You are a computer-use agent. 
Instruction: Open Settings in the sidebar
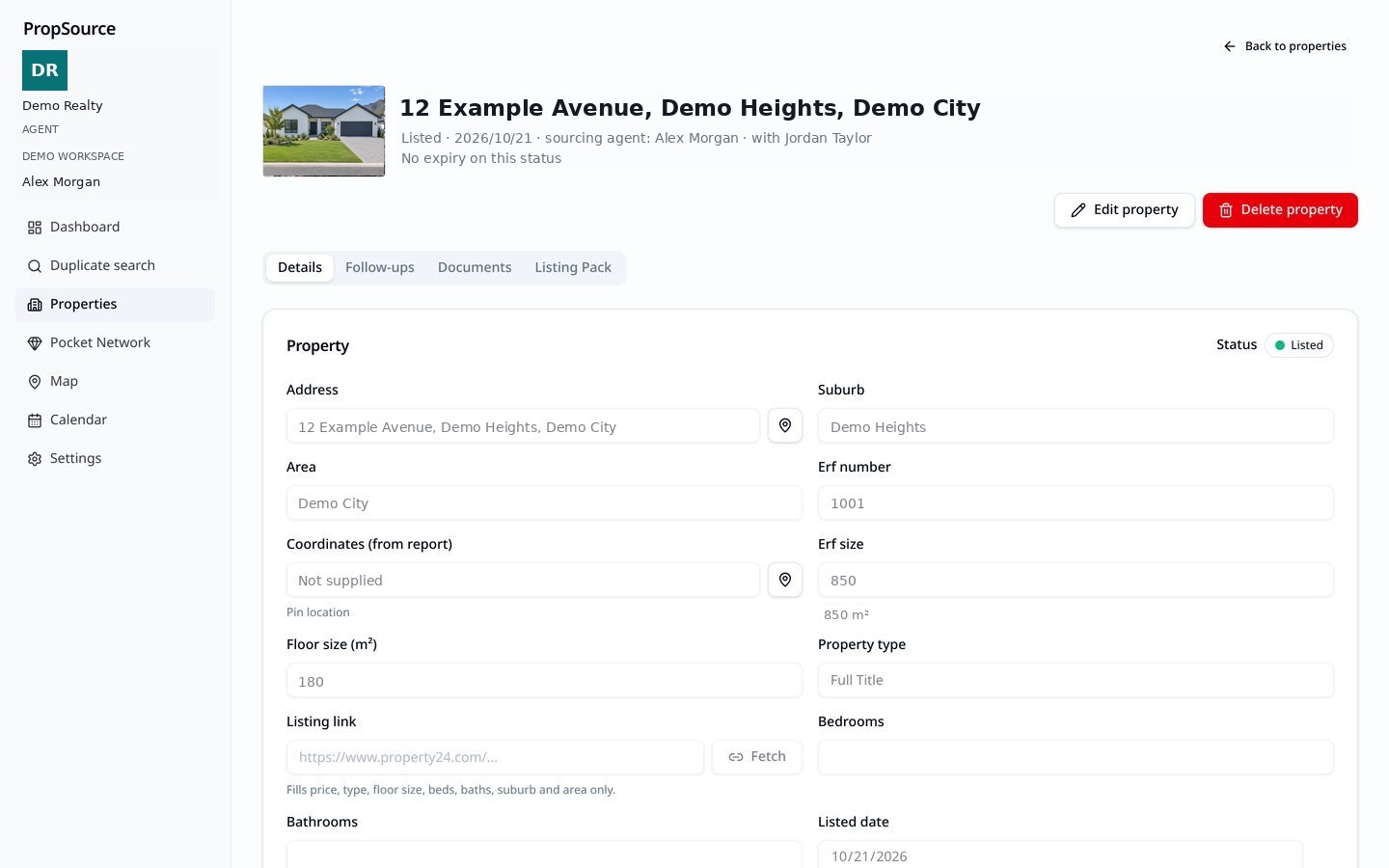tap(115, 459)
